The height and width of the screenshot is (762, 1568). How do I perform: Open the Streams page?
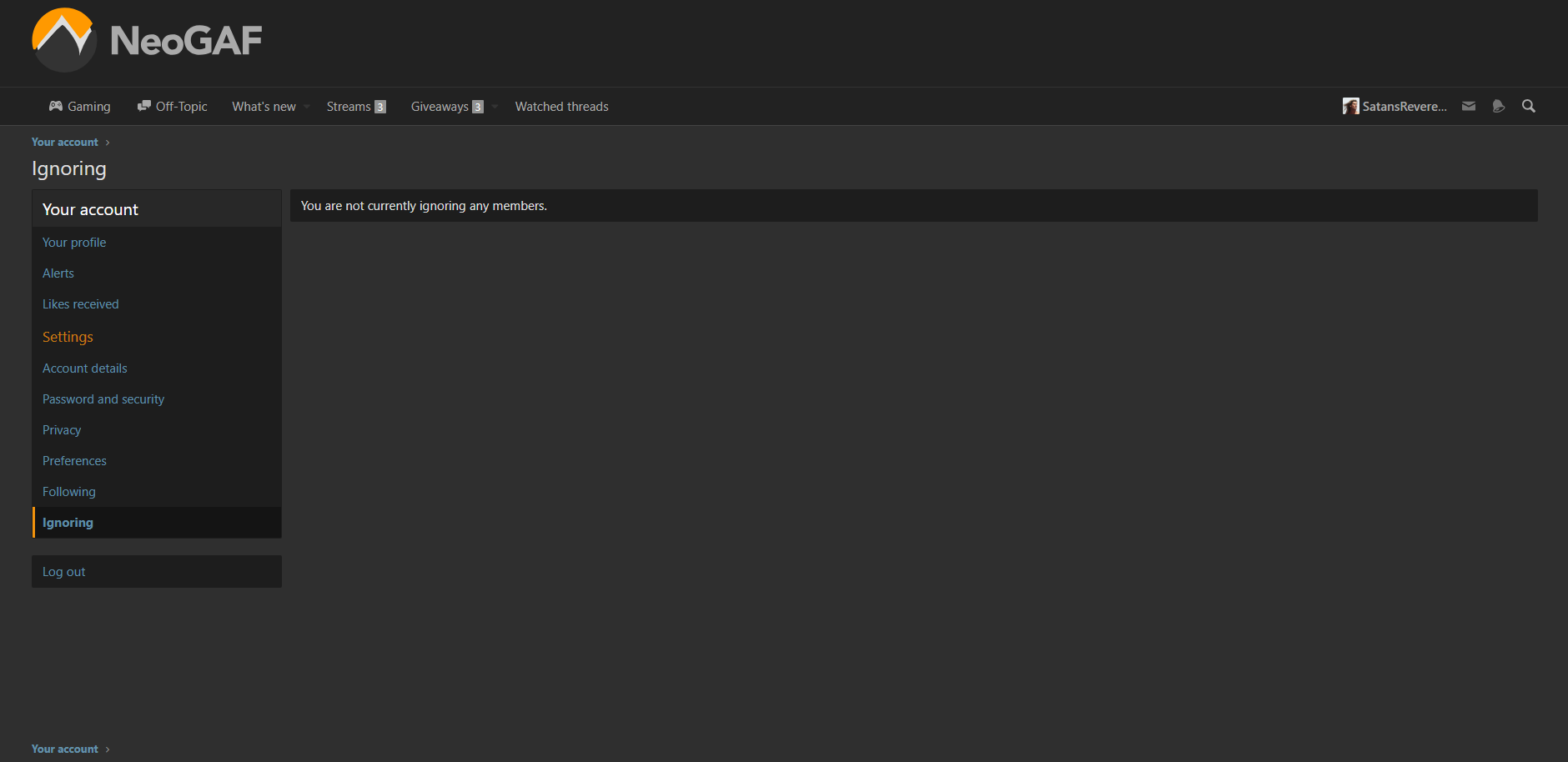[356, 107]
